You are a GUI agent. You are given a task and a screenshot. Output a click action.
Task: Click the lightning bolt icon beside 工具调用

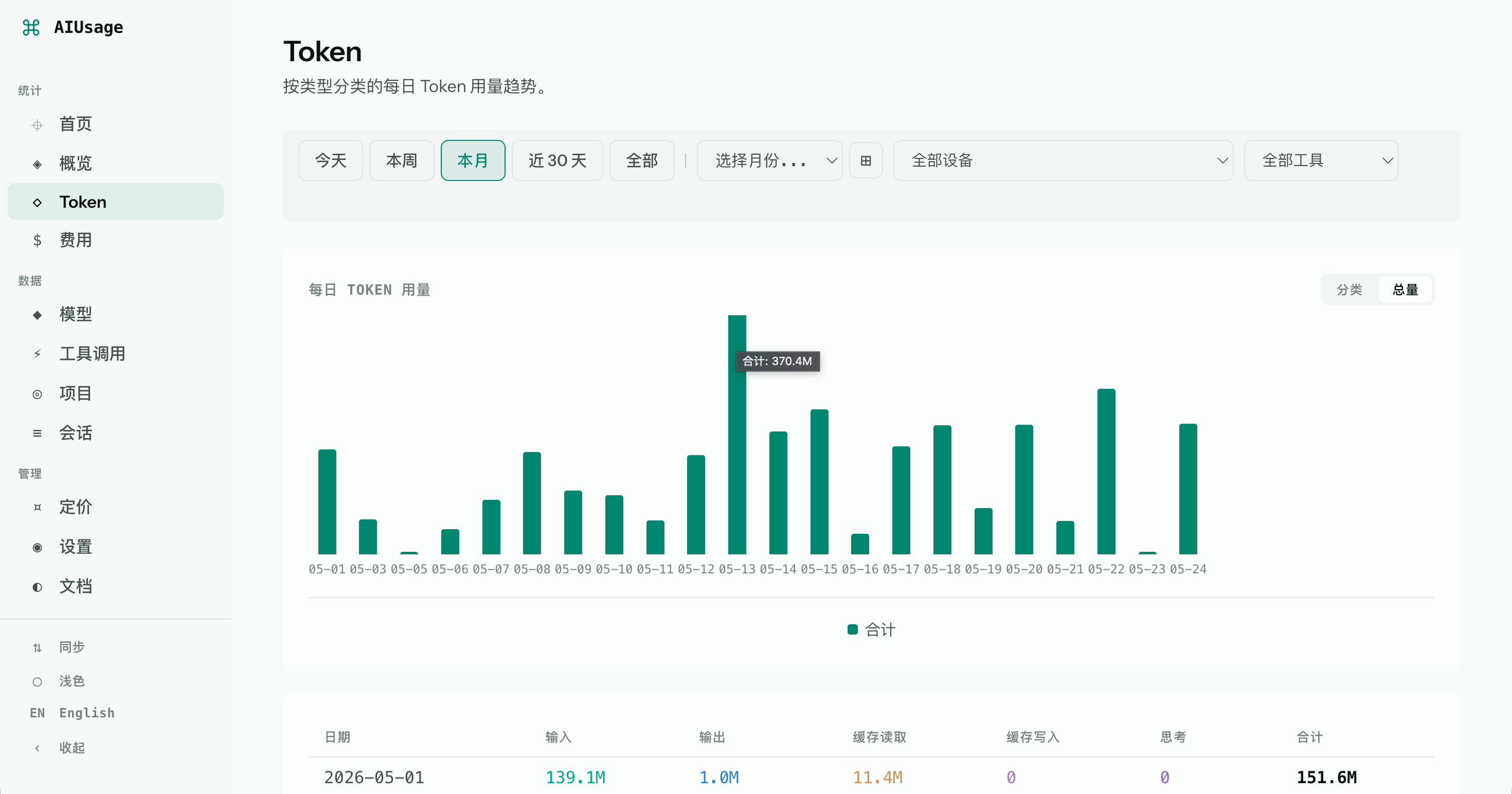(x=37, y=354)
